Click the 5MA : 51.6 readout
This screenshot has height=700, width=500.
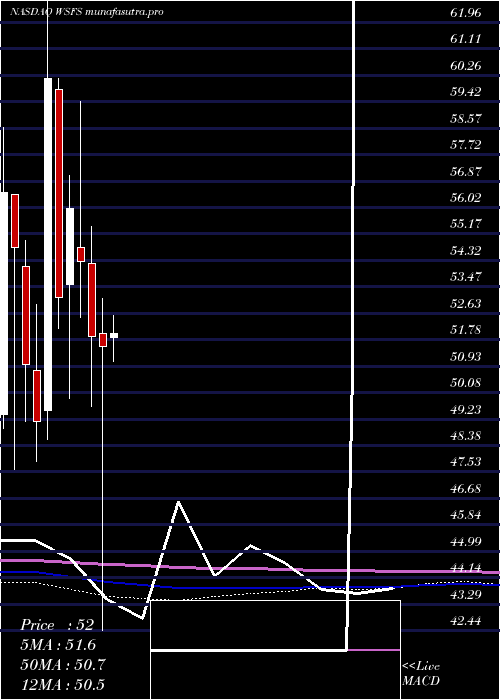coord(58,645)
